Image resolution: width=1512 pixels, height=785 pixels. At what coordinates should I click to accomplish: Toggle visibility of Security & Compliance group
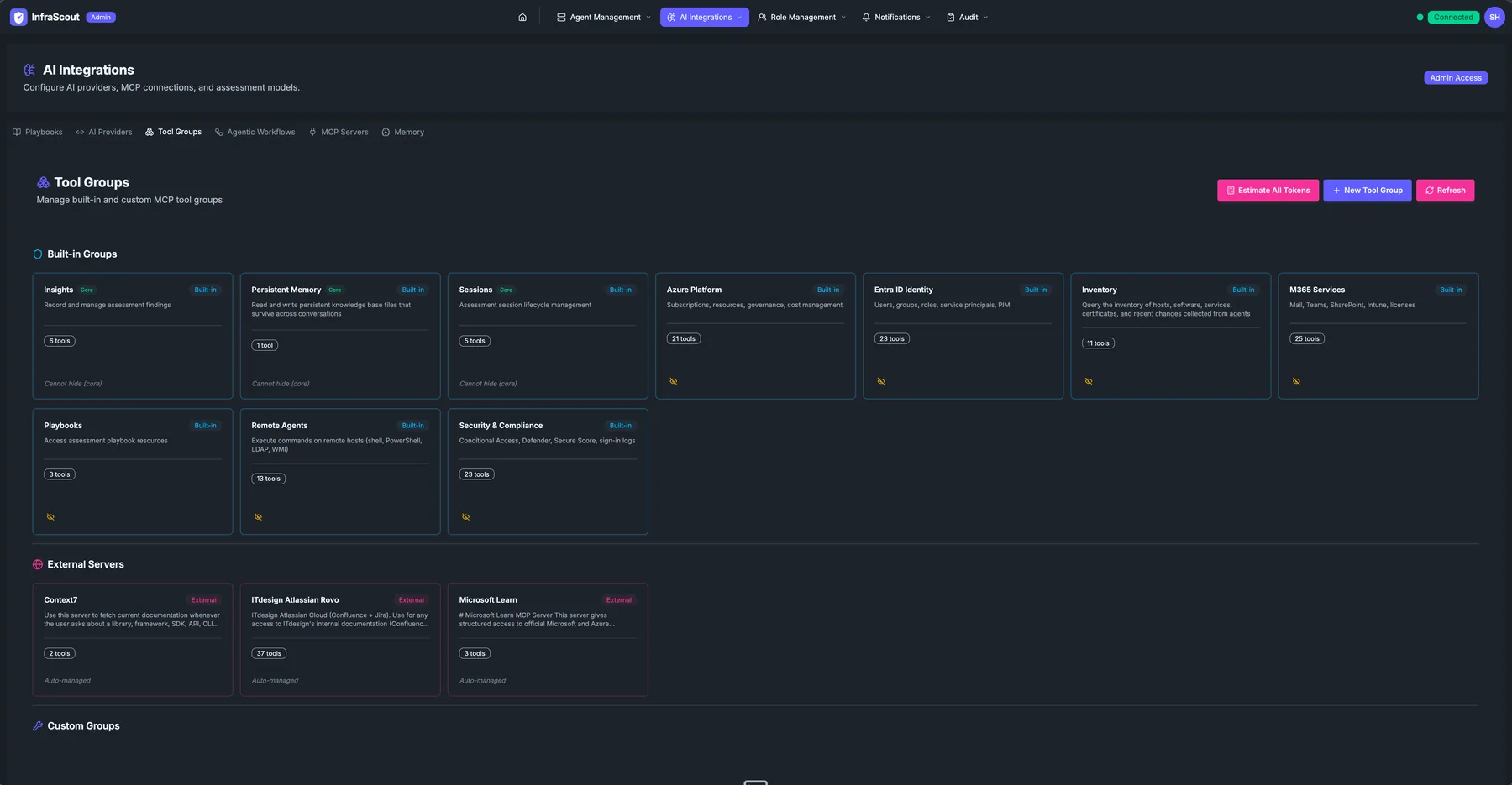465,517
